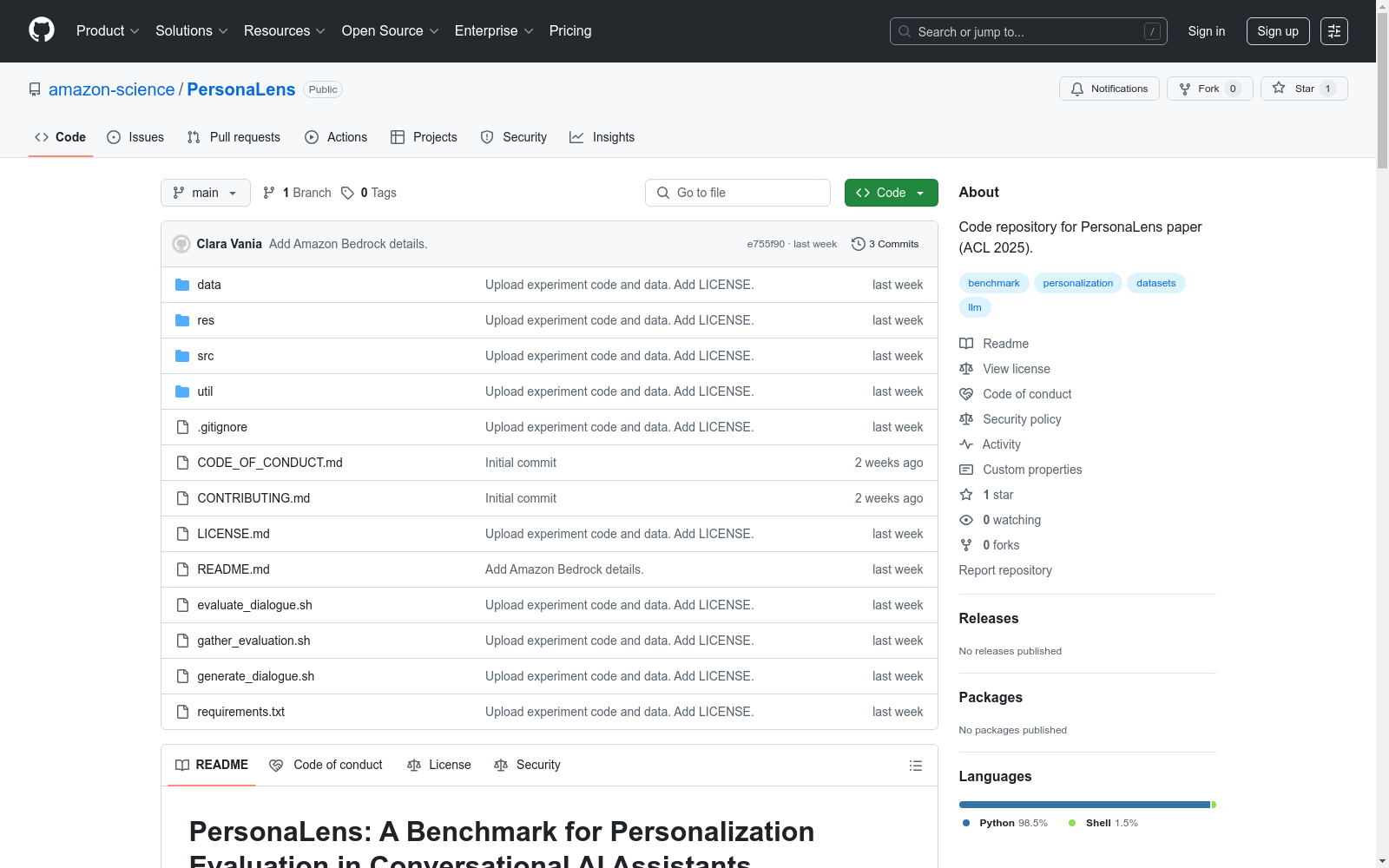Select the Code tab

61,137
